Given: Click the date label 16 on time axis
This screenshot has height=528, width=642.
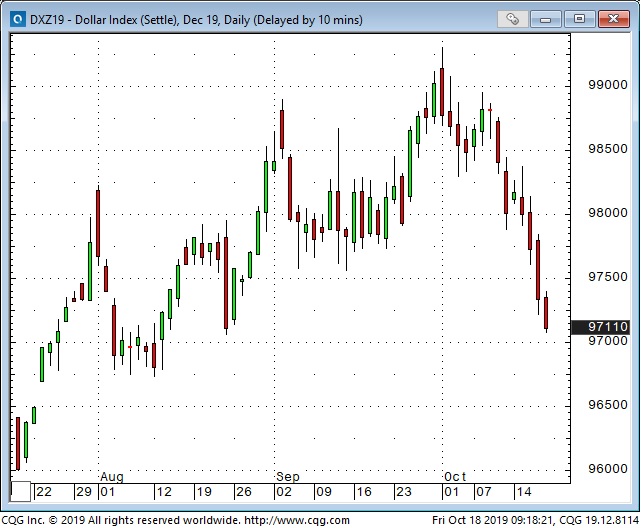Looking at the screenshot, I should point(364,492).
